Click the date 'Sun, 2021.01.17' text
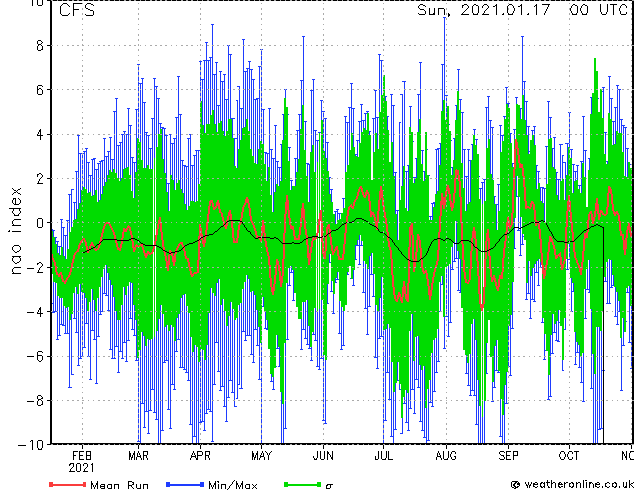 (x=484, y=11)
